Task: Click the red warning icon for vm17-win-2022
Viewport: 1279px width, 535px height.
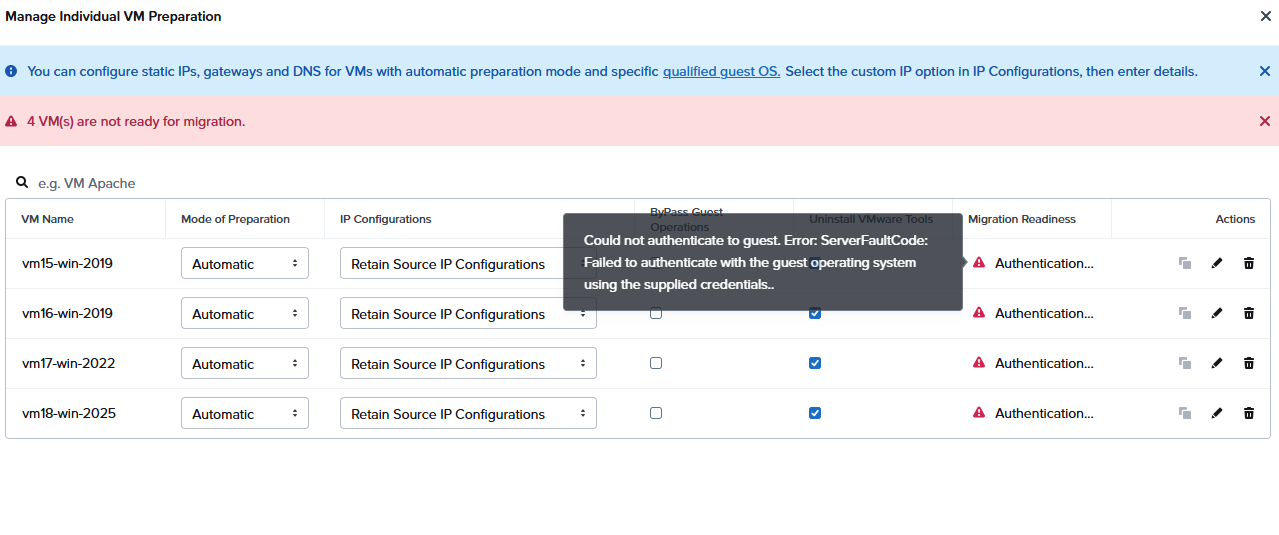Action: tap(979, 363)
